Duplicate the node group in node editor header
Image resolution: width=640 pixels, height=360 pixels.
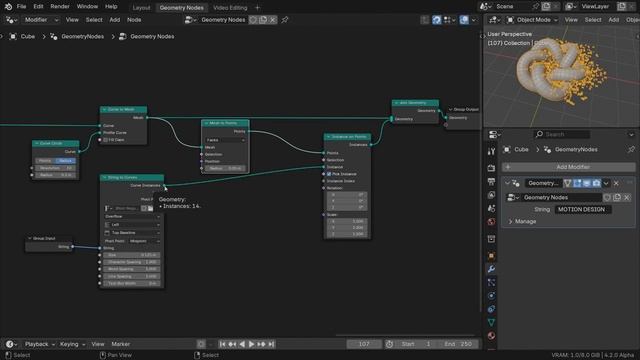tap(263, 20)
